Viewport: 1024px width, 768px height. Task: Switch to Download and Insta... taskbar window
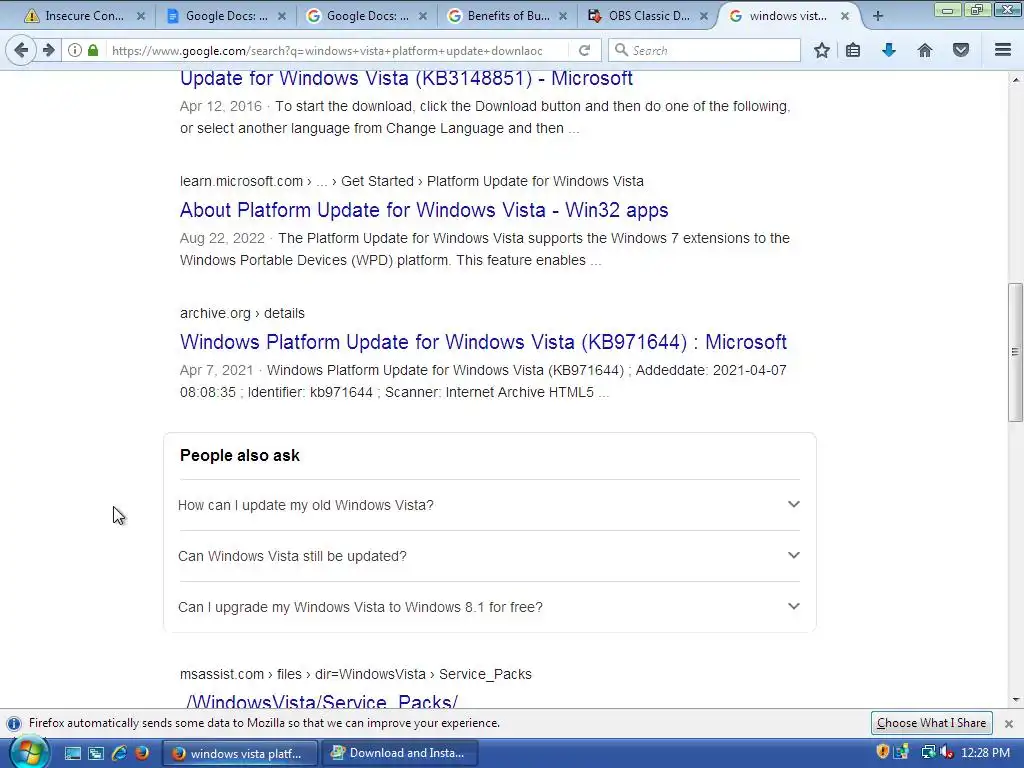pyautogui.click(x=398, y=753)
